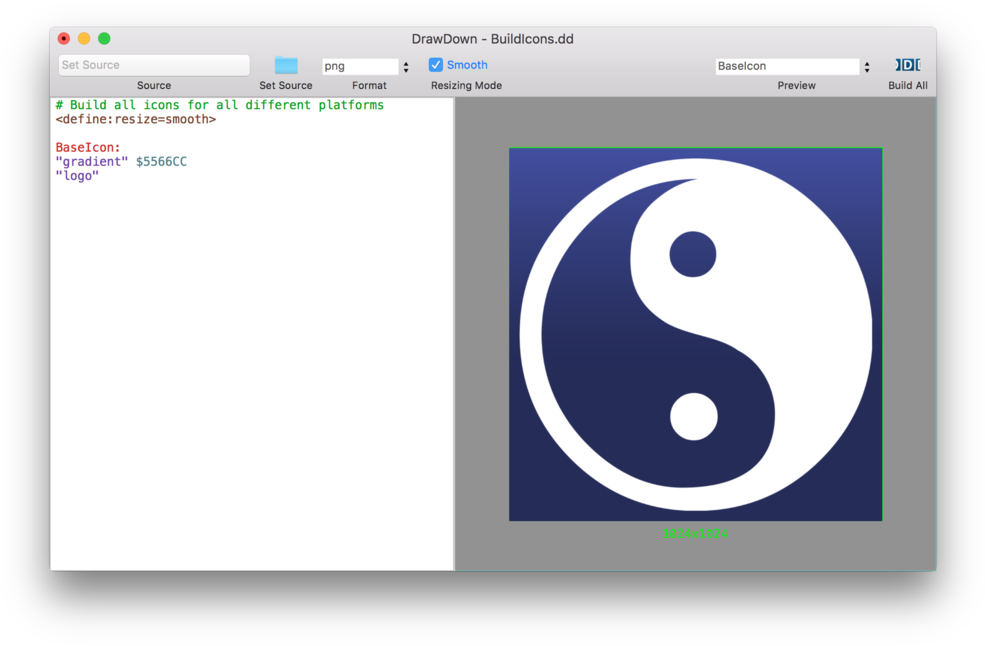Click the Resizing Mode toolbar label

(x=465, y=85)
